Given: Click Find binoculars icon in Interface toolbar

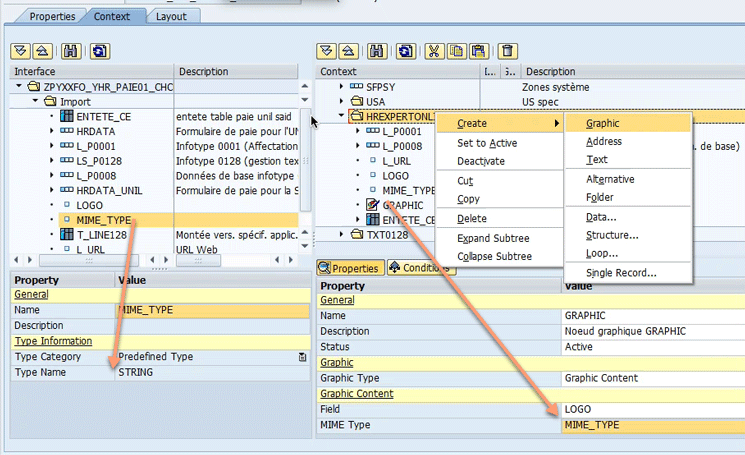Looking at the screenshot, I should point(71,50).
